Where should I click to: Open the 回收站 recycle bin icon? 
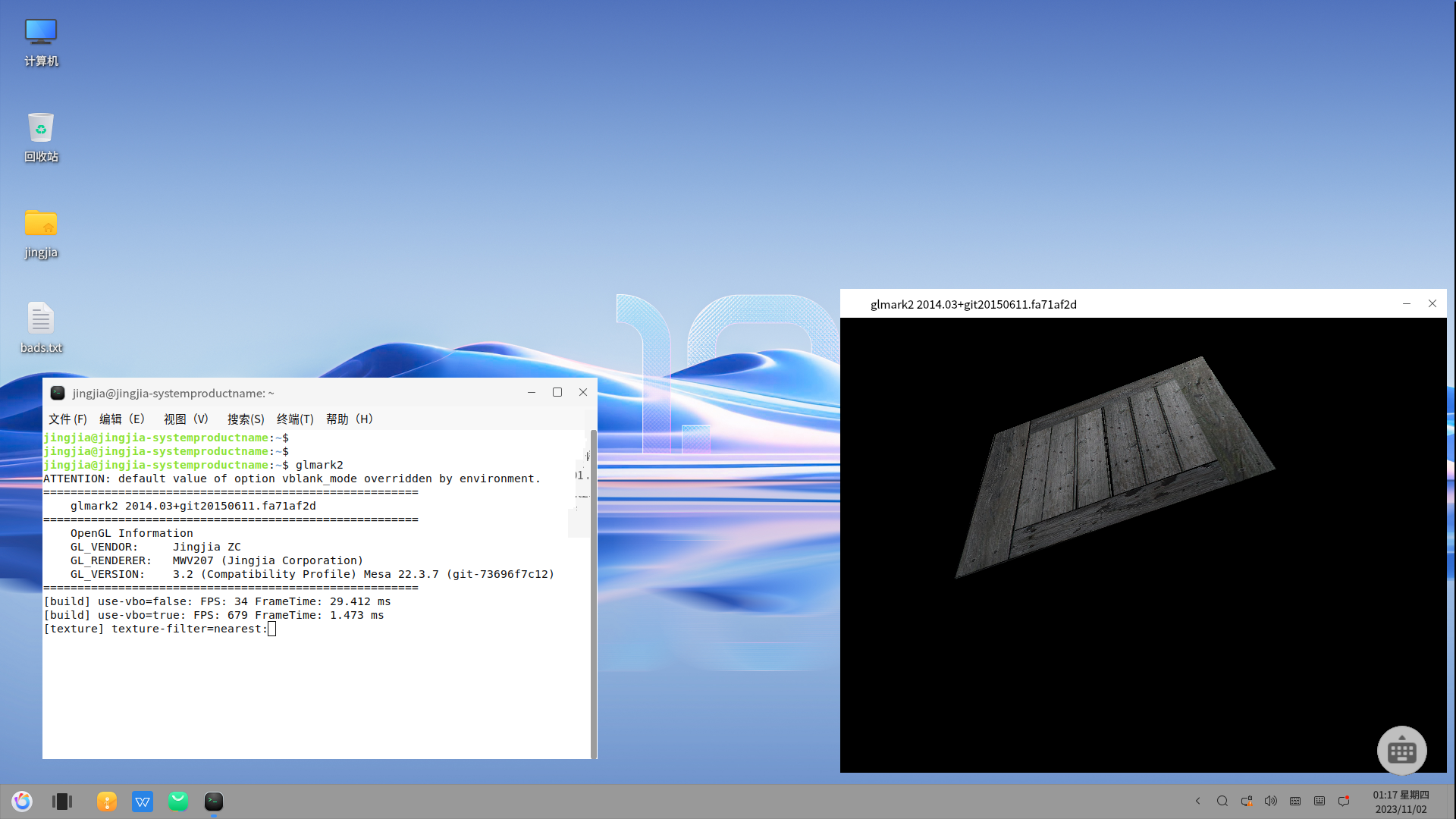pyautogui.click(x=41, y=137)
